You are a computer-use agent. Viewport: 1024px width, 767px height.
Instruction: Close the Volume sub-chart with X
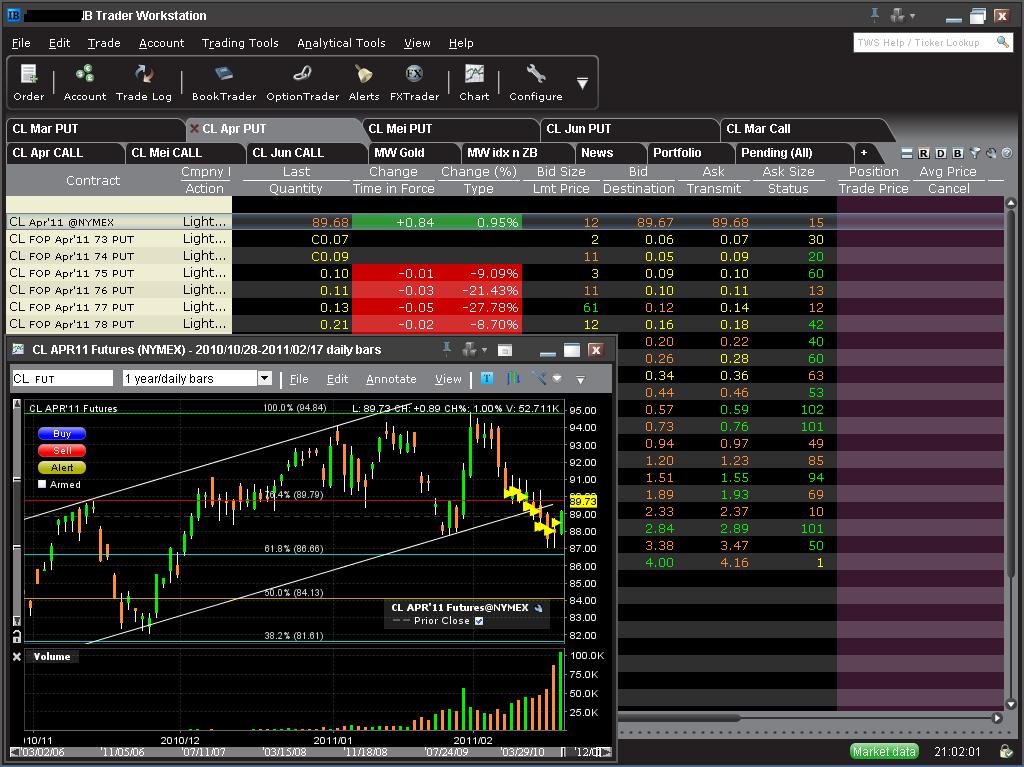17,657
